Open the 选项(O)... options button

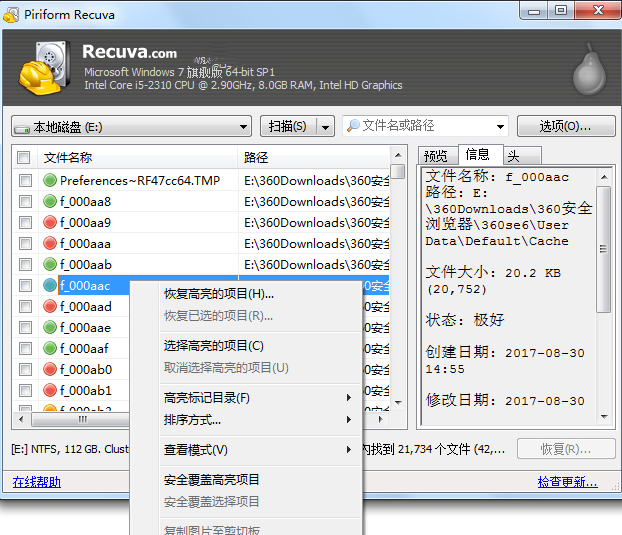566,126
